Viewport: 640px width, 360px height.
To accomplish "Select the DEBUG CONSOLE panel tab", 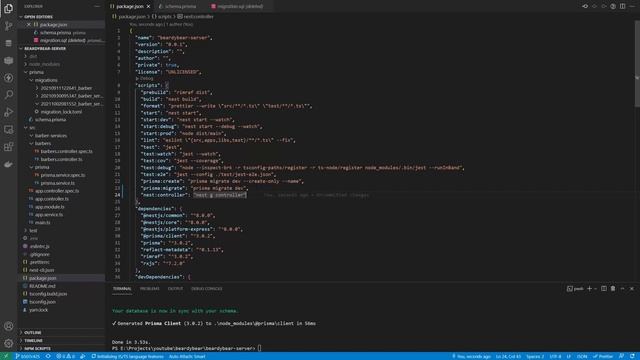I will [207, 289].
